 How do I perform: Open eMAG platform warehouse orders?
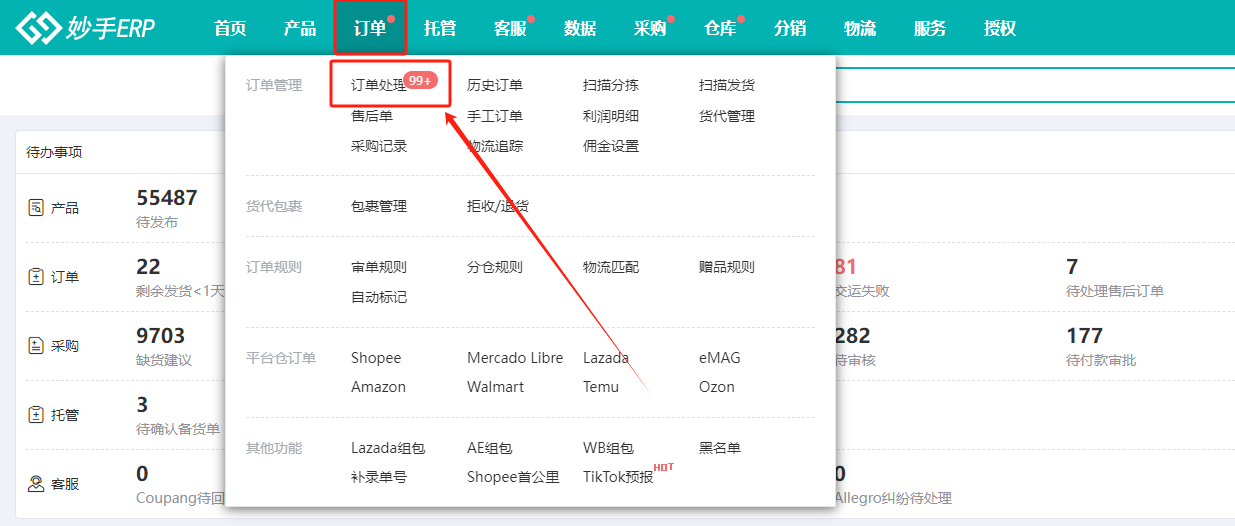tap(720, 358)
